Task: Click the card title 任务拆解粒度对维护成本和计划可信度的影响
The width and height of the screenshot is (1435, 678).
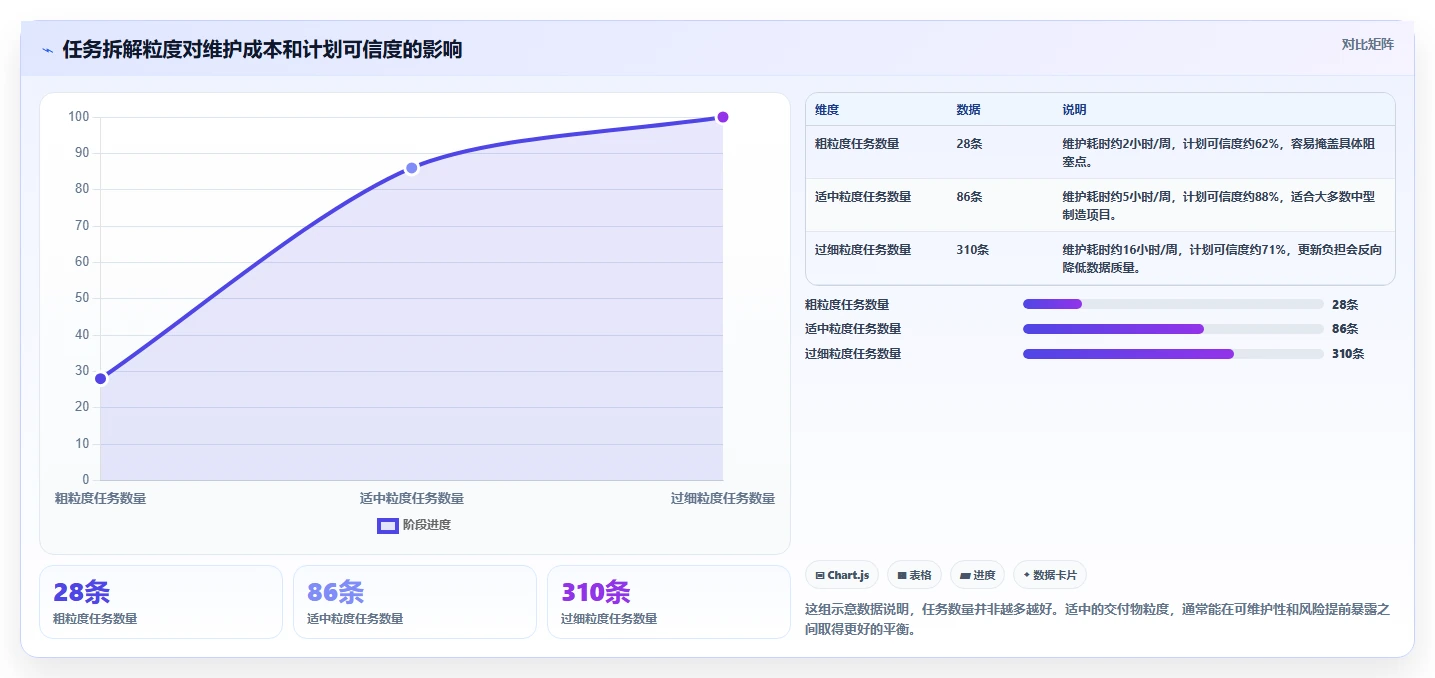Action: coord(262,50)
